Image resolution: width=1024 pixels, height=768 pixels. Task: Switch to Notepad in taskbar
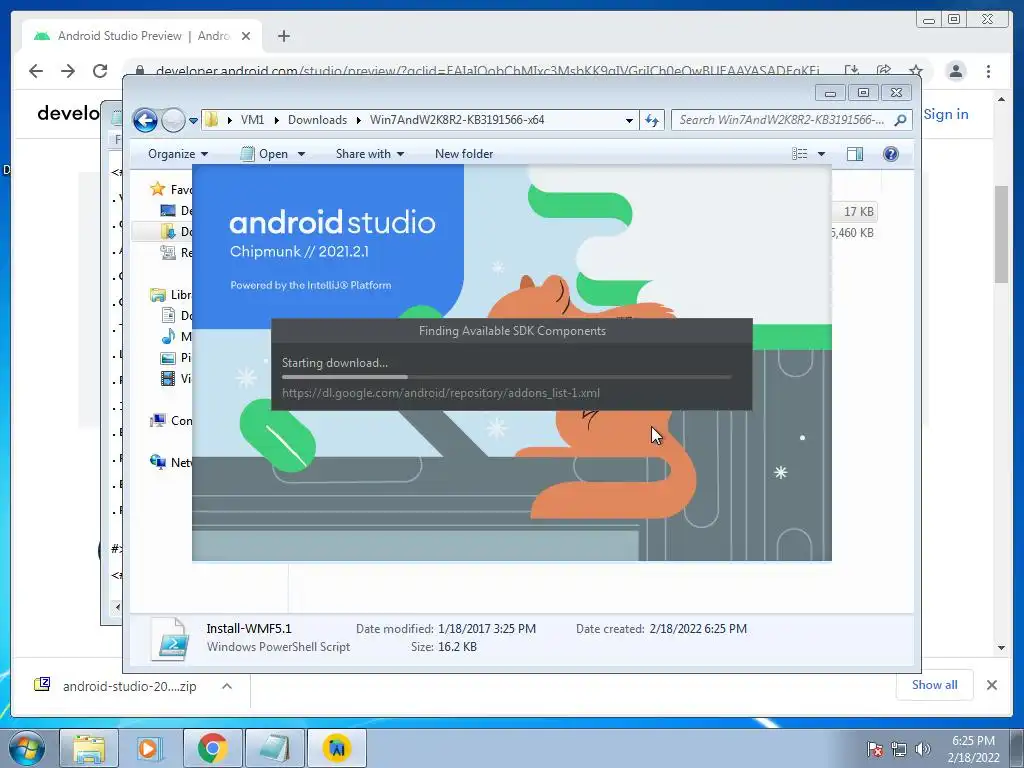click(274, 748)
